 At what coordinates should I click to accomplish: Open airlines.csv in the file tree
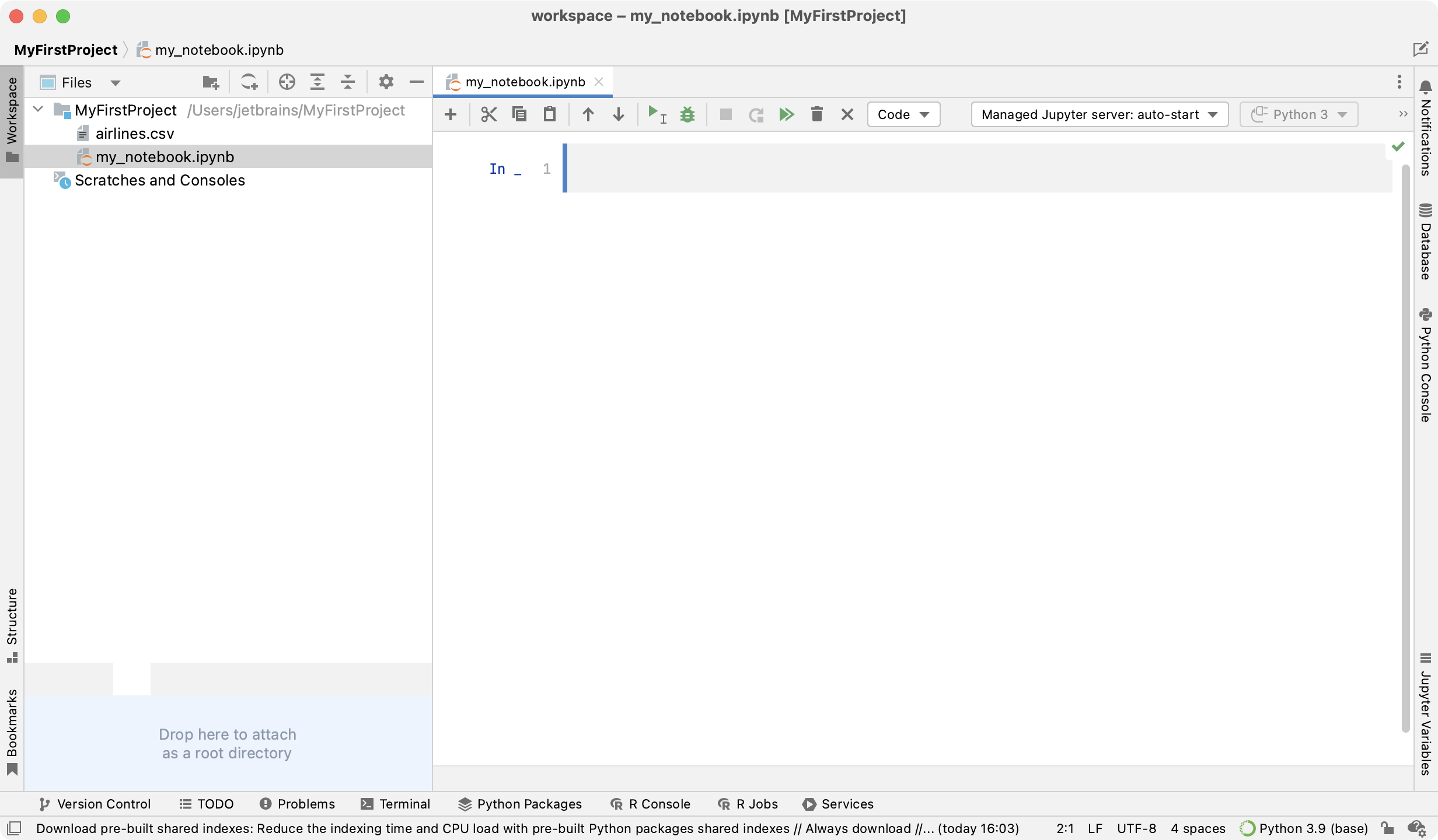pos(135,134)
